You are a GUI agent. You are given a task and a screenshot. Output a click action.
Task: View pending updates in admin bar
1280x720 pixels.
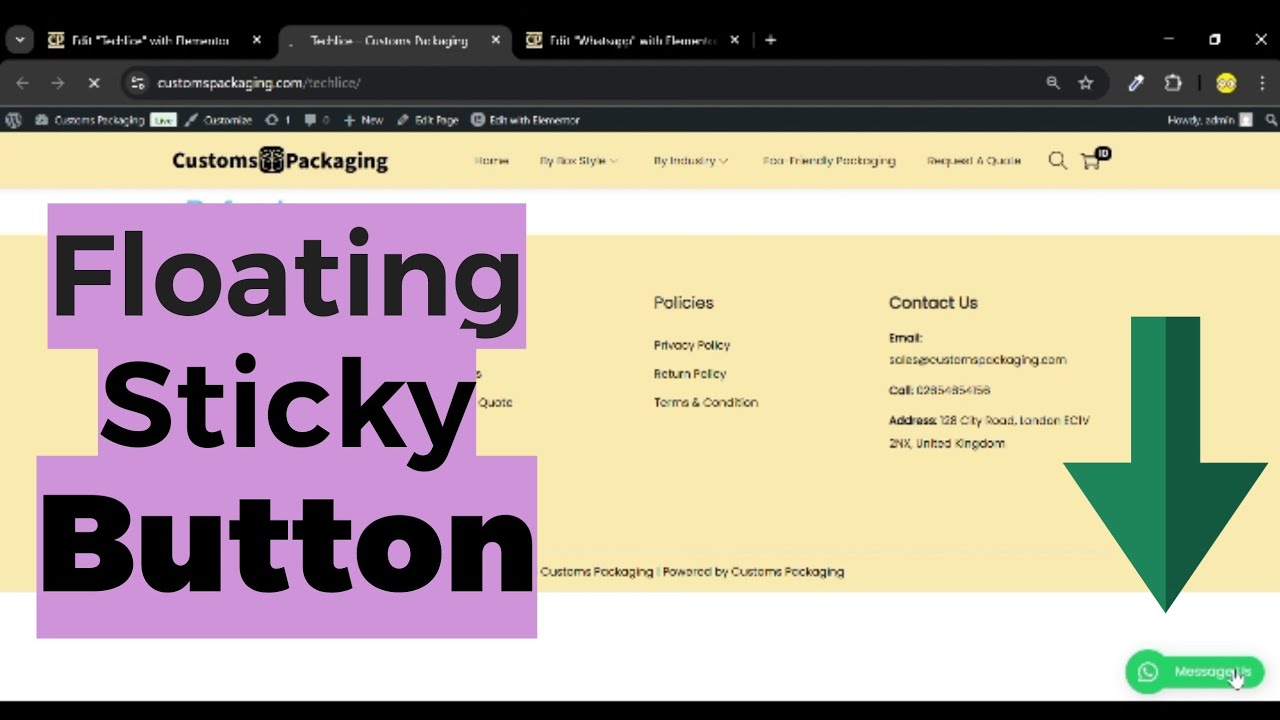(278, 120)
